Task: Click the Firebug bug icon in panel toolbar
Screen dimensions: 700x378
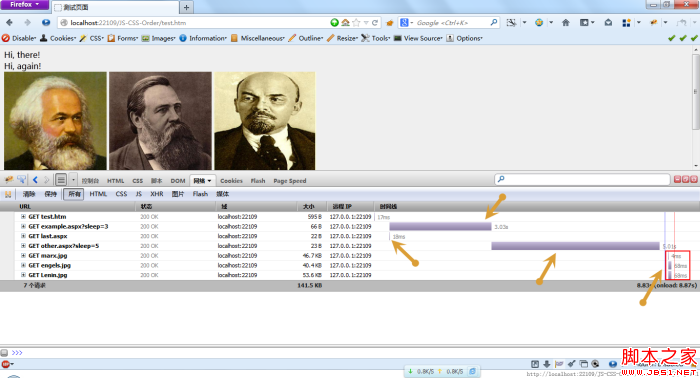Action: (9, 180)
